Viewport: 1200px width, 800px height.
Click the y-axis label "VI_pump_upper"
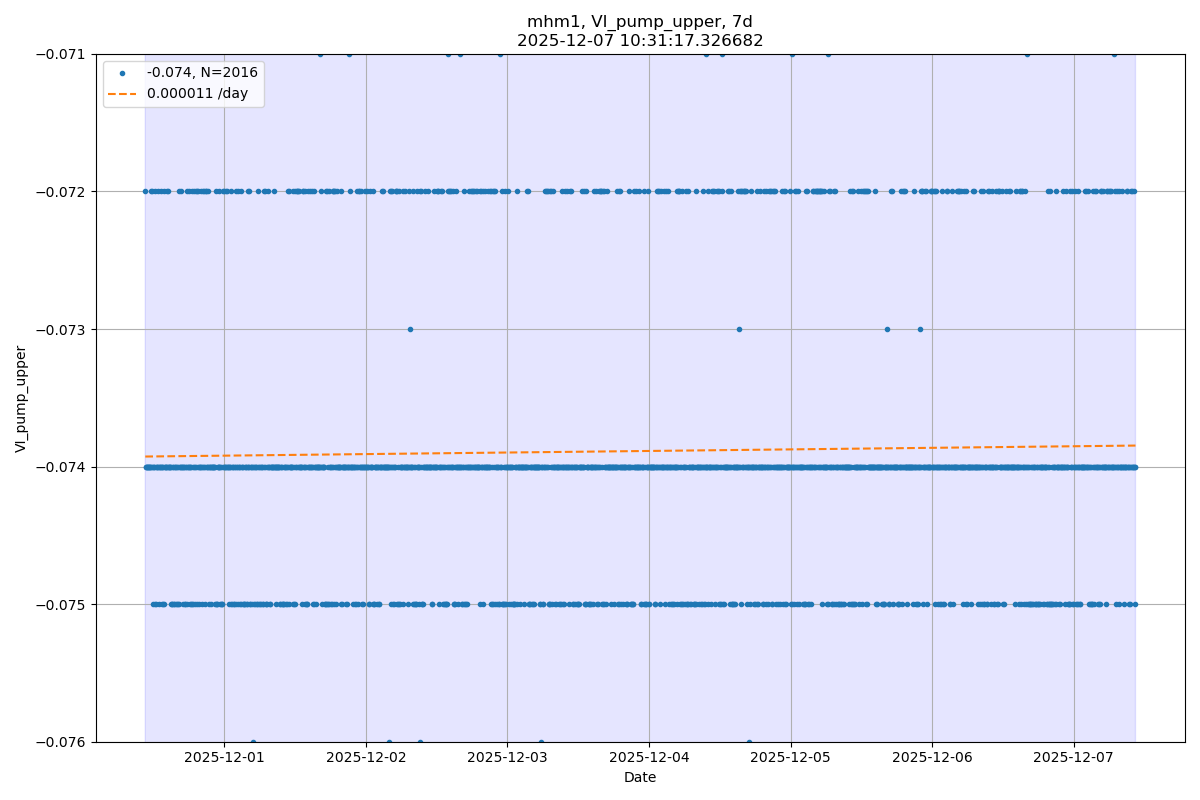pos(21,399)
